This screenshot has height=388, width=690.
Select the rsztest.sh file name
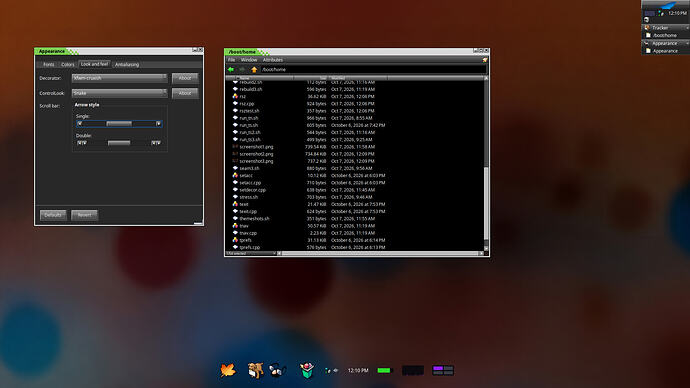coord(249,111)
